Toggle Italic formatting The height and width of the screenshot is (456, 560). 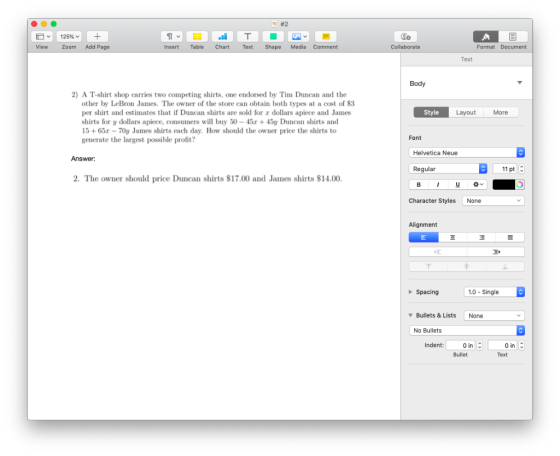pyautogui.click(x=438, y=185)
